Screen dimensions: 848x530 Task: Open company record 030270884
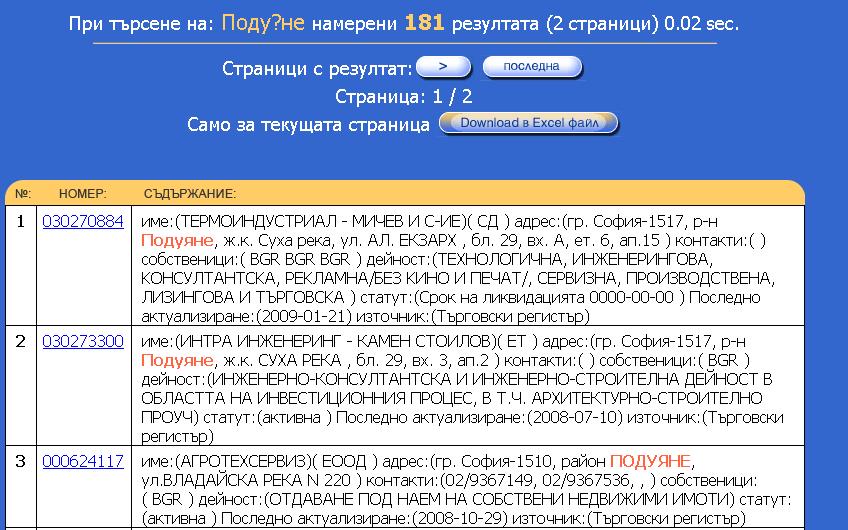pos(83,221)
